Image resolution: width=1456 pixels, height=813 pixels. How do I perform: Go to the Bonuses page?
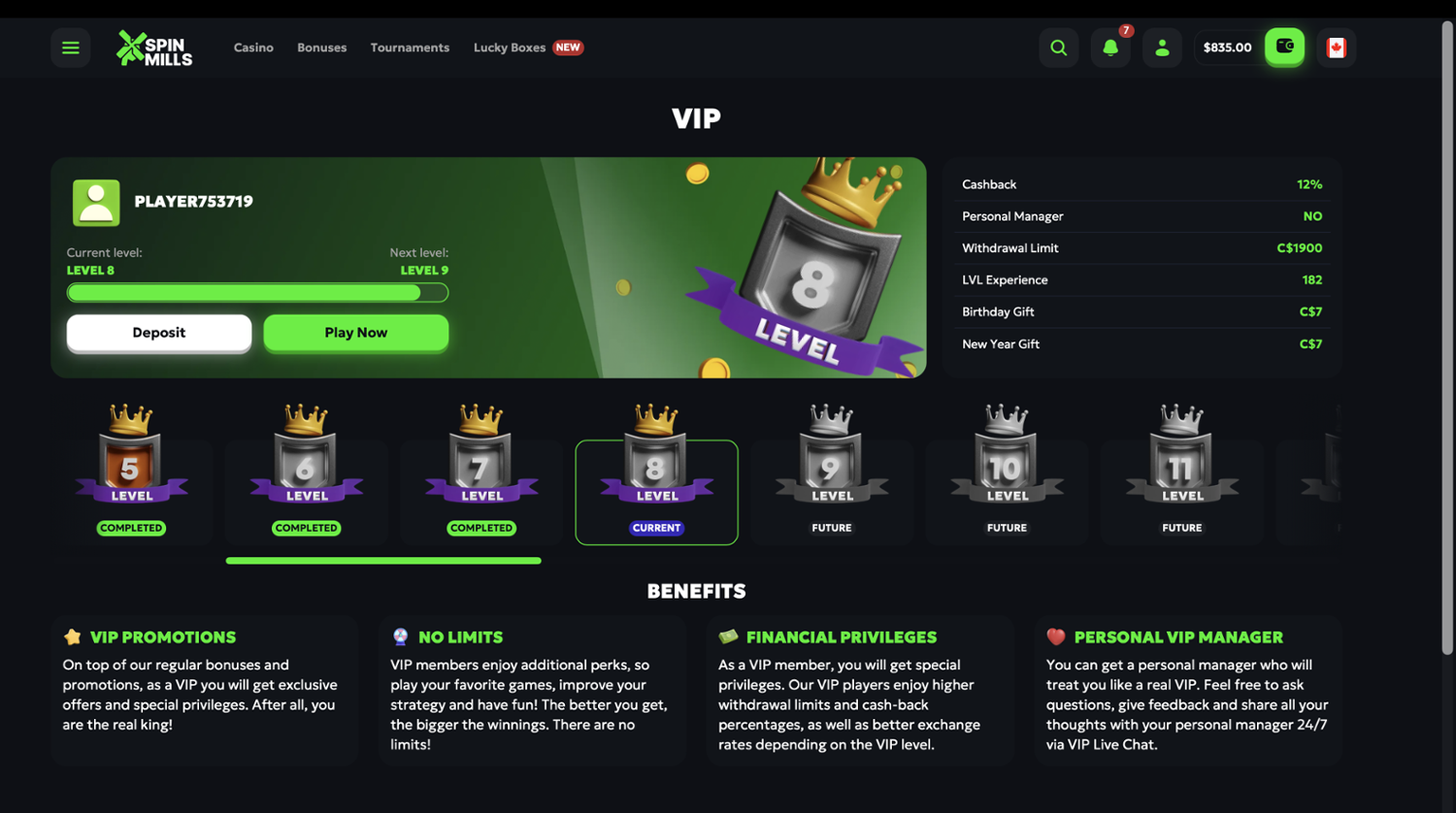pyautogui.click(x=321, y=48)
